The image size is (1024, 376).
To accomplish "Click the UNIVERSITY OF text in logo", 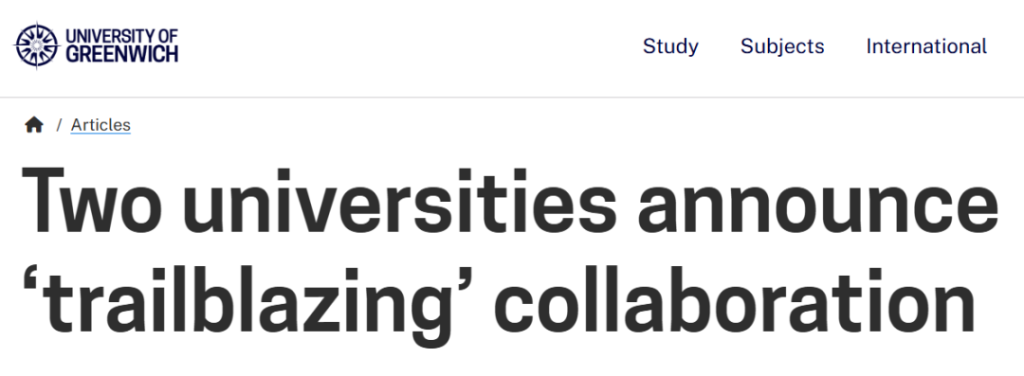I will pyautogui.click(x=121, y=36).
